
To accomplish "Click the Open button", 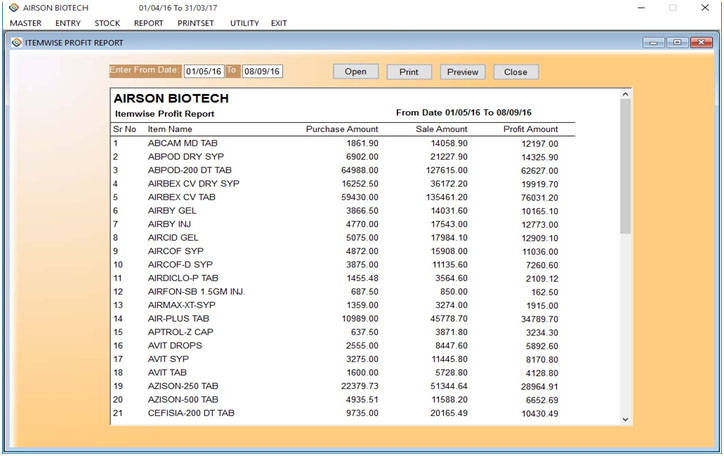I will point(355,72).
